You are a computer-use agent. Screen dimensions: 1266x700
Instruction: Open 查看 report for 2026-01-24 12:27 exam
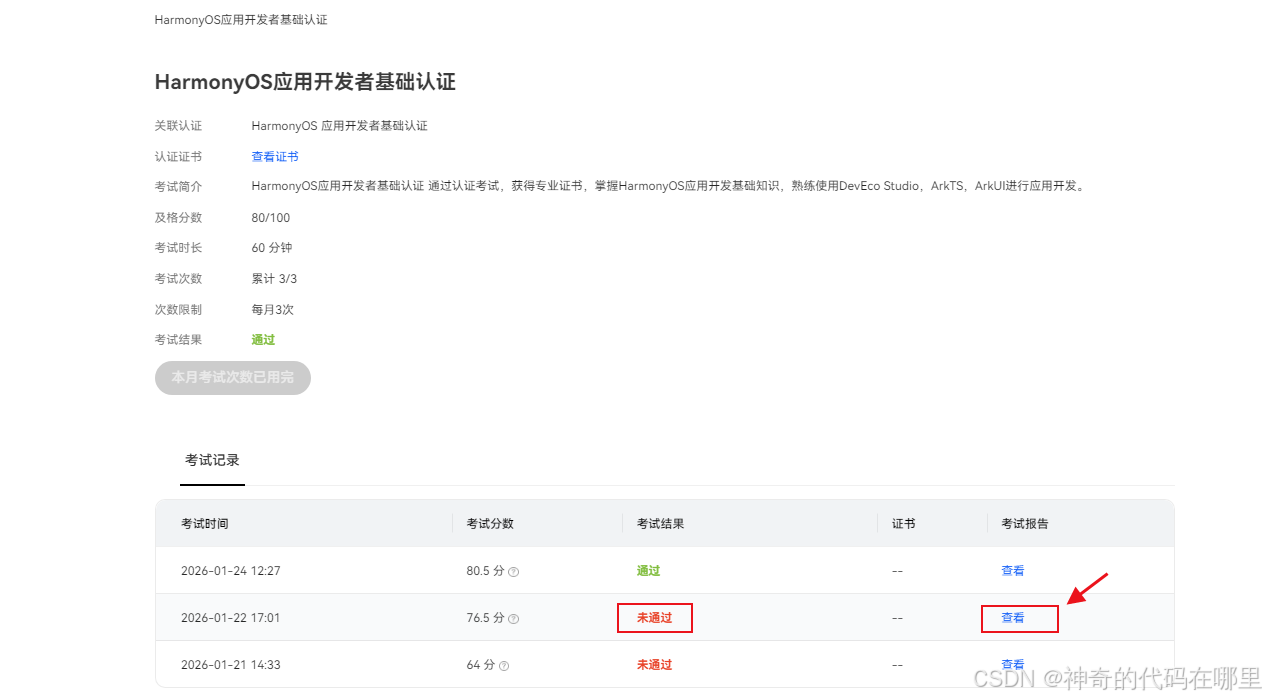1013,571
